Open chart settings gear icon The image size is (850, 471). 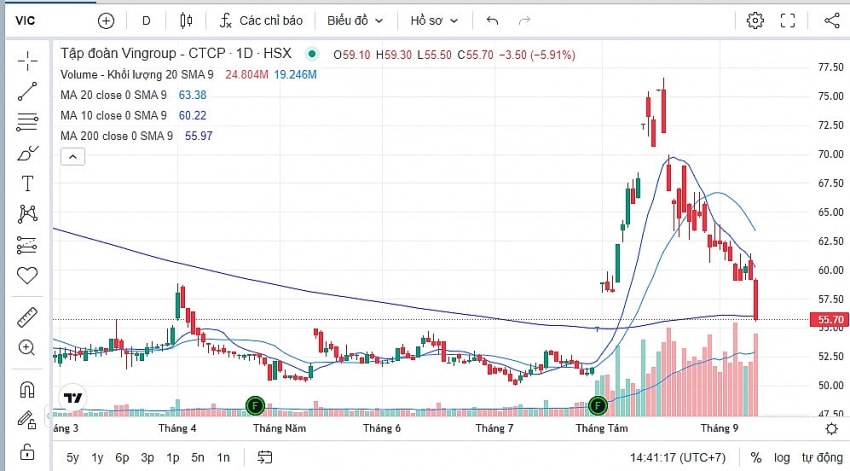tap(755, 21)
